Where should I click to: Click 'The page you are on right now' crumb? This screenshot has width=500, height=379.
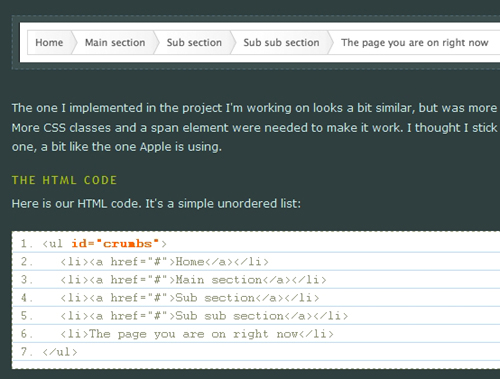[x=415, y=43]
